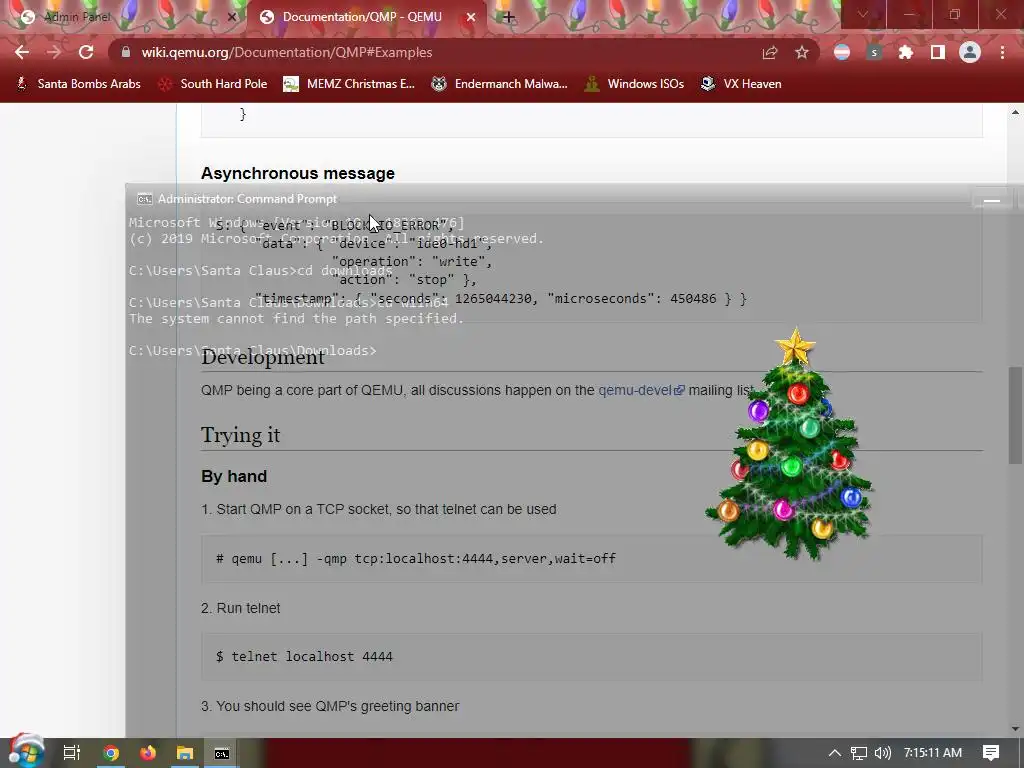Screen dimensions: 1024x768
Task: Open the tab search dropdown chevron
Action: coord(863,14)
